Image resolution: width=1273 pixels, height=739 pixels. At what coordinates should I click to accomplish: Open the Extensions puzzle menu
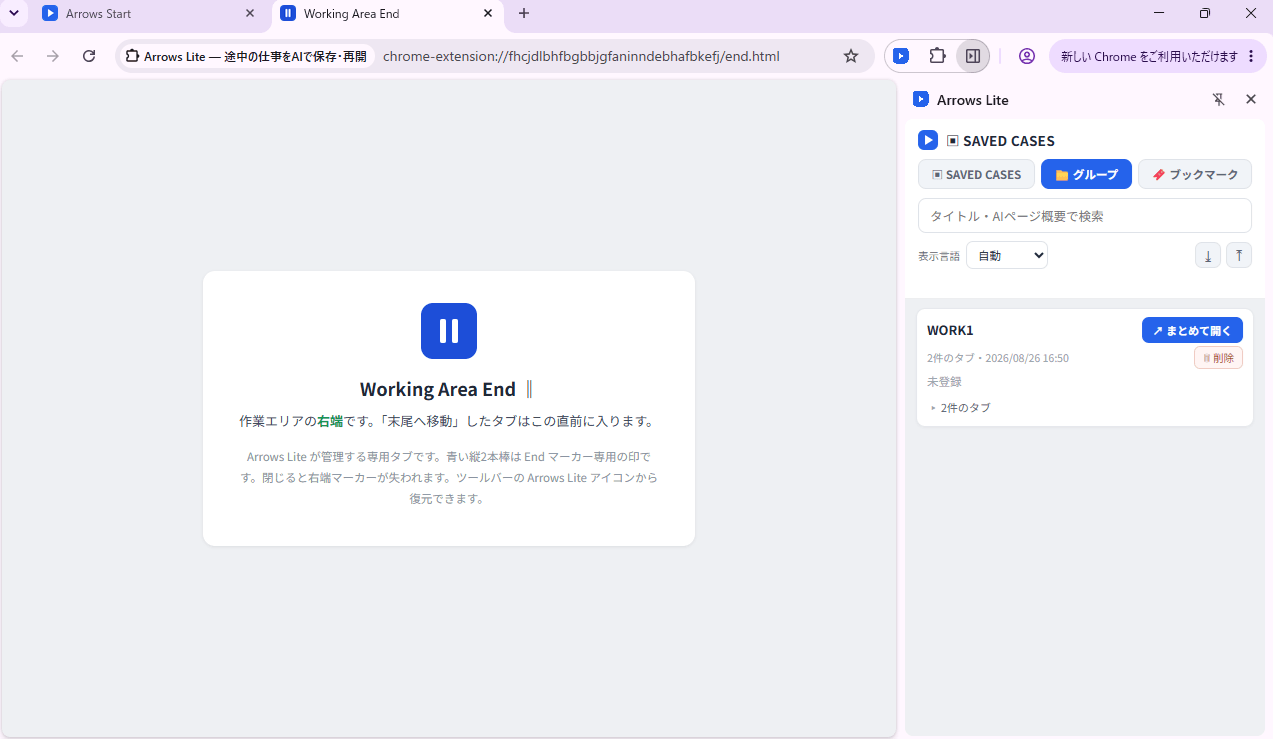pos(937,56)
